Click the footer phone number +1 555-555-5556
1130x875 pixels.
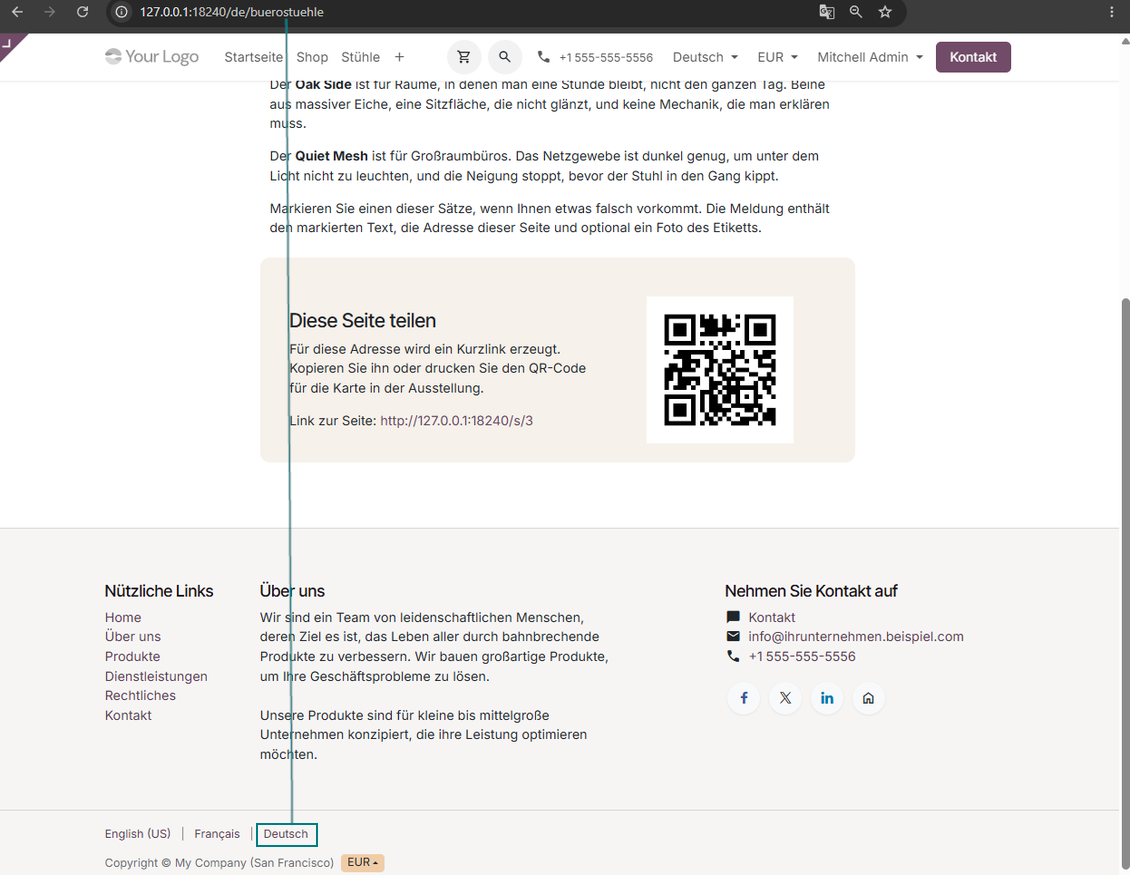coord(802,656)
